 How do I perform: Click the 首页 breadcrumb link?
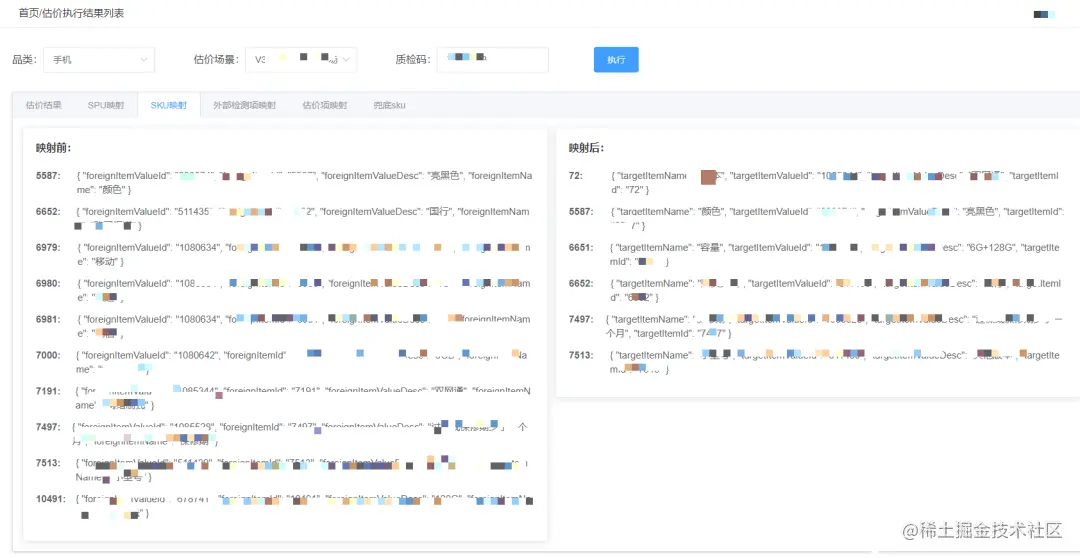29,13
